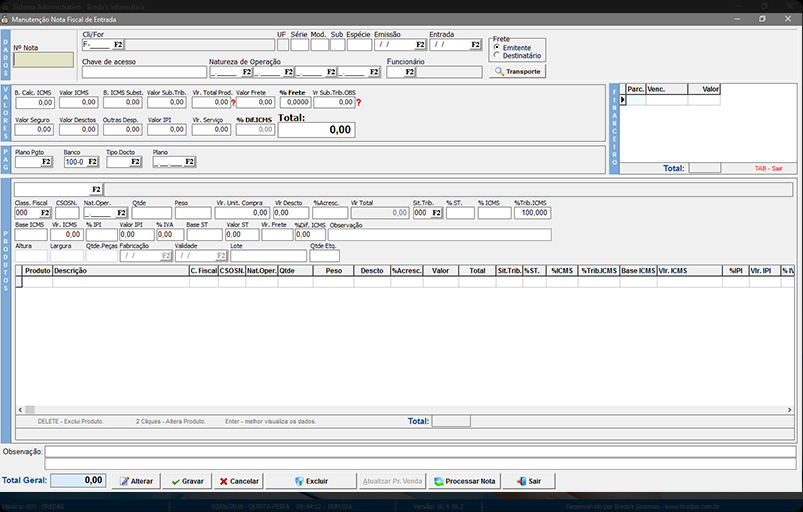
Task: Click the Chave de acesso field
Action: click(x=144, y=72)
